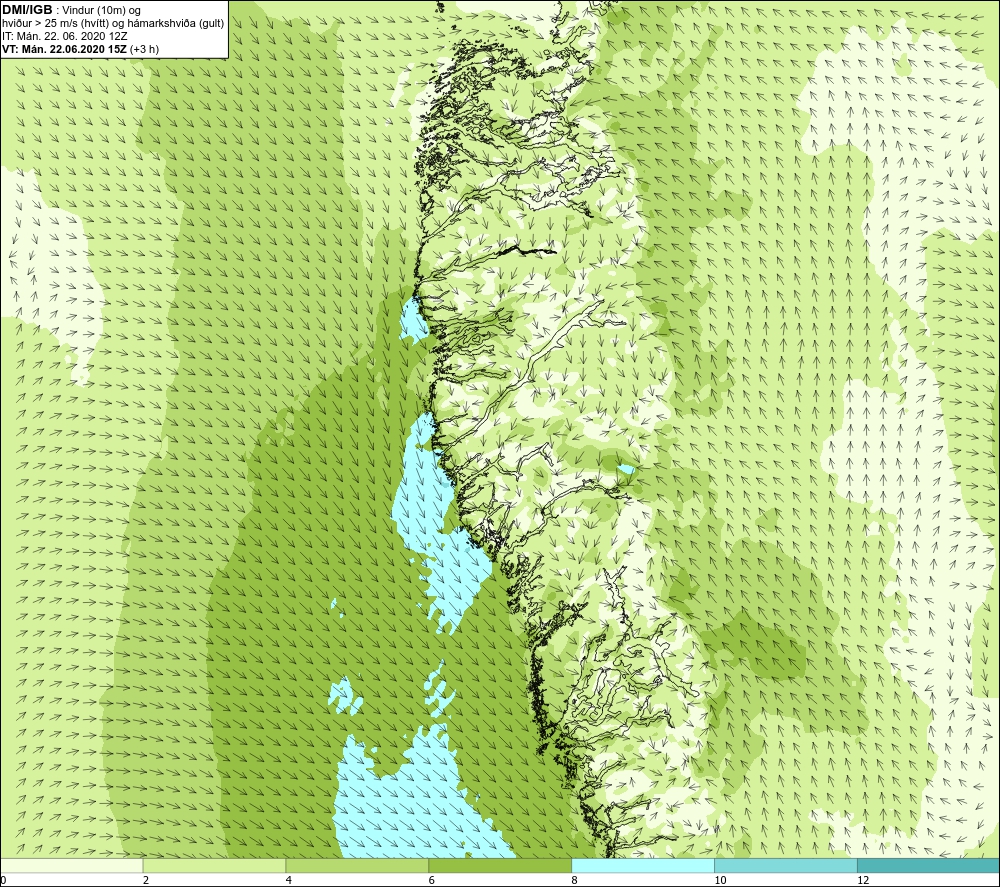Click the scale label '12'
1000x887 pixels.
pyautogui.click(x=864, y=880)
